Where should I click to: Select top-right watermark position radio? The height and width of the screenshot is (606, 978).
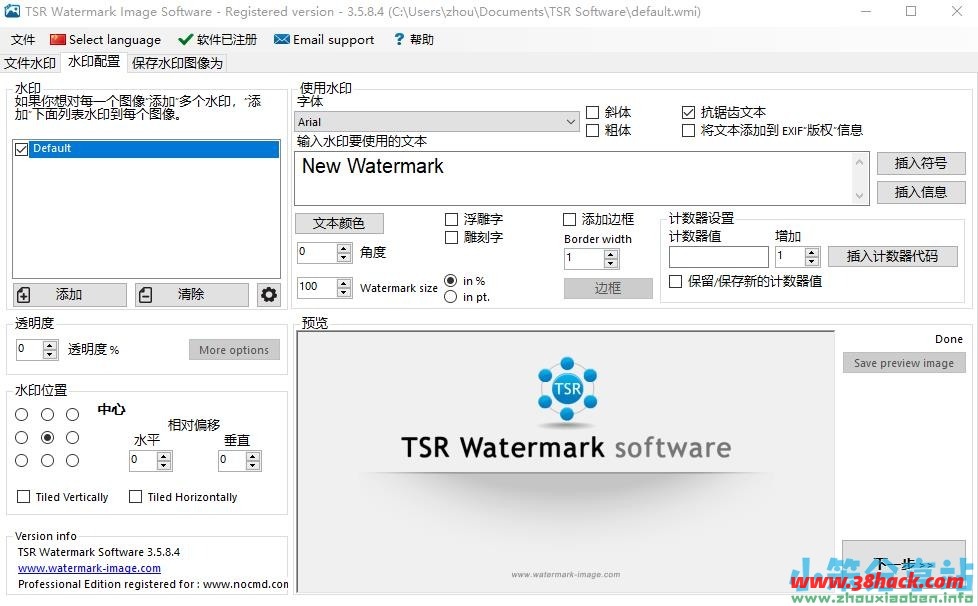click(73, 415)
